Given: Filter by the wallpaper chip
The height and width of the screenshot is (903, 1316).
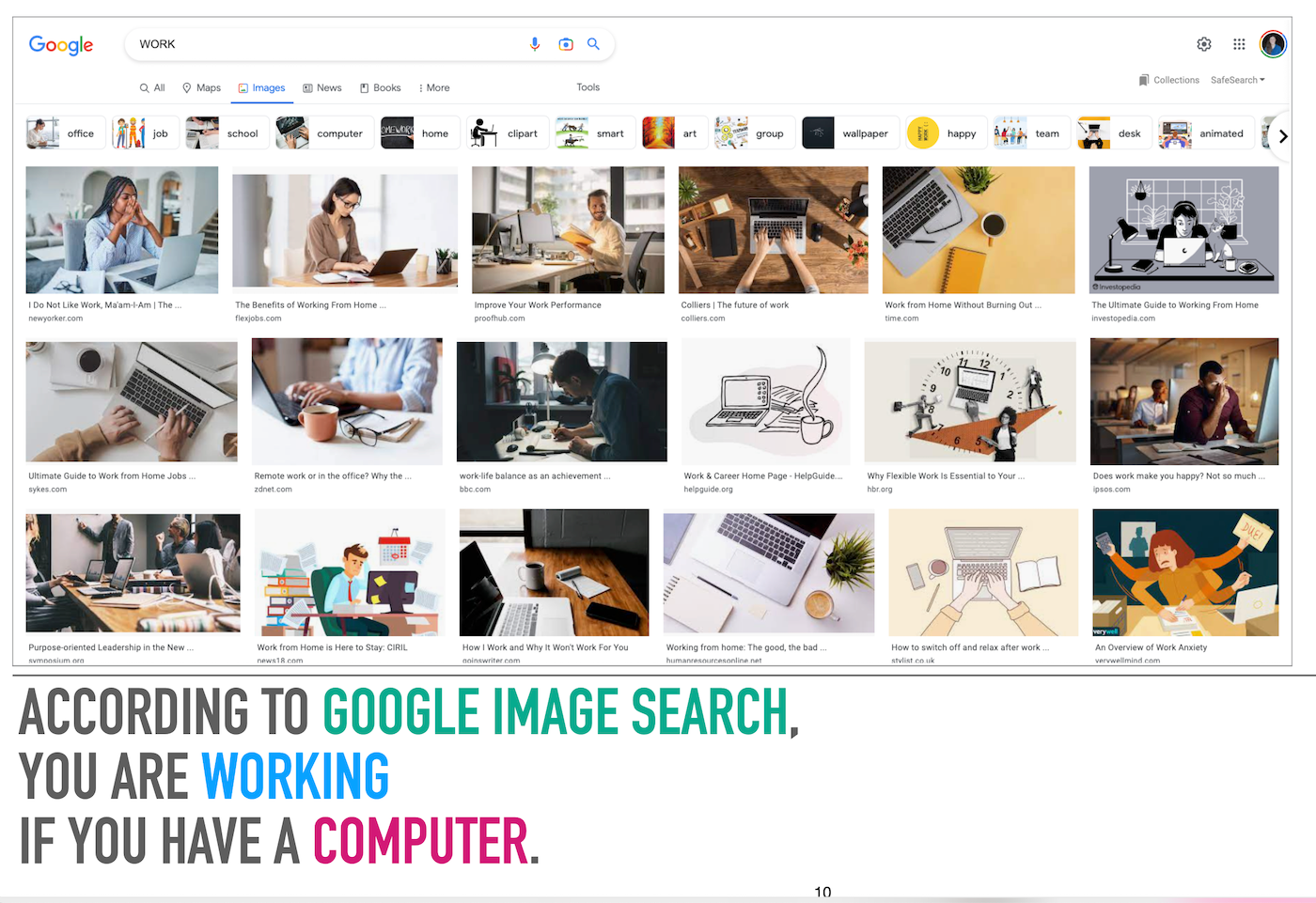Looking at the screenshot, I should [850, 133].
